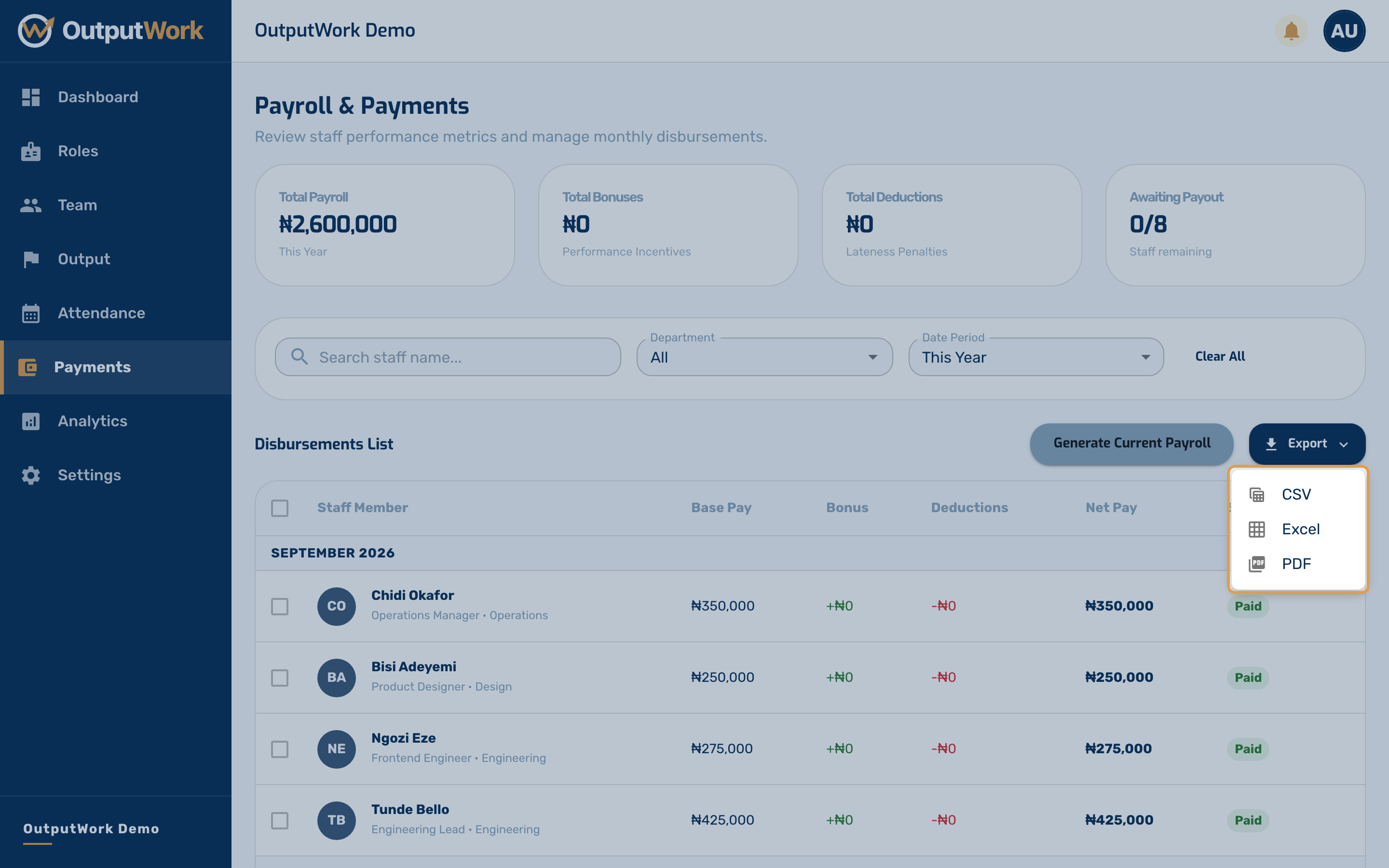This screenshot has height=868, width=1389.
Task: Focus the Search staff name field
Action: coord(448,357)
